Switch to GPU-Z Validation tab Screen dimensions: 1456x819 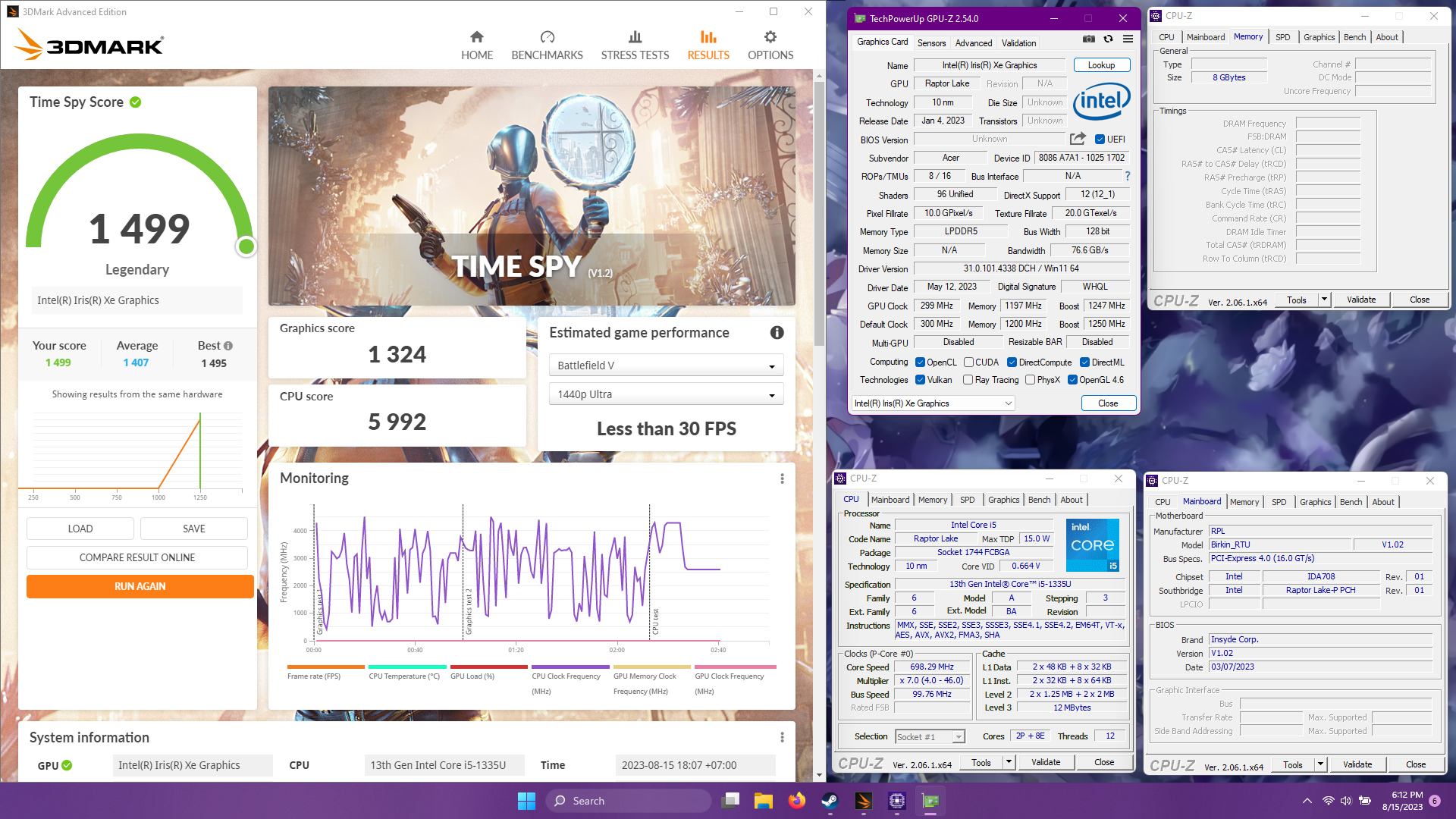(1018, 43)
